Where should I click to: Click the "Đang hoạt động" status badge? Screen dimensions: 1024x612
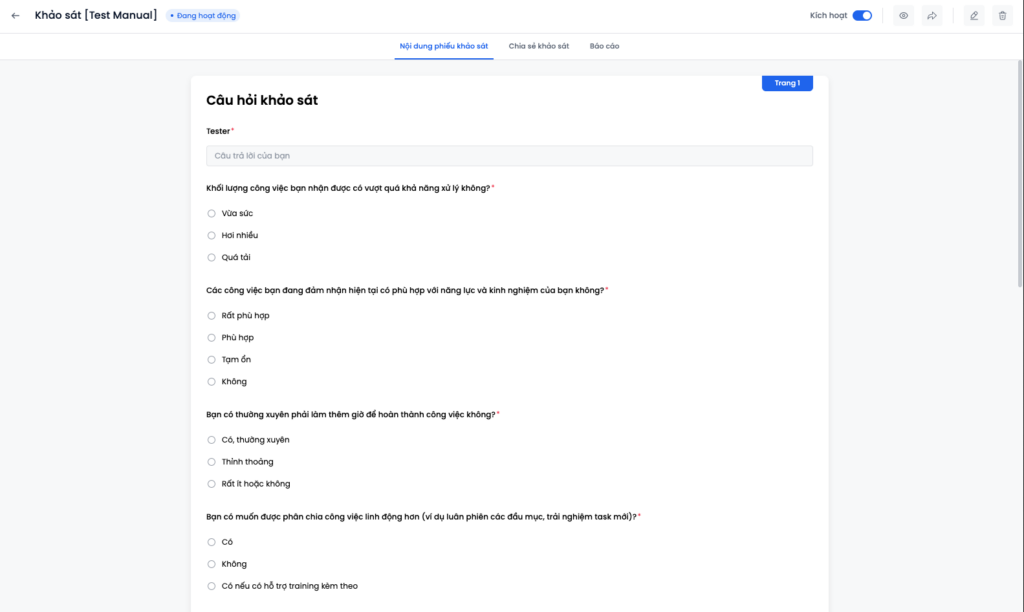click(203, 16)
